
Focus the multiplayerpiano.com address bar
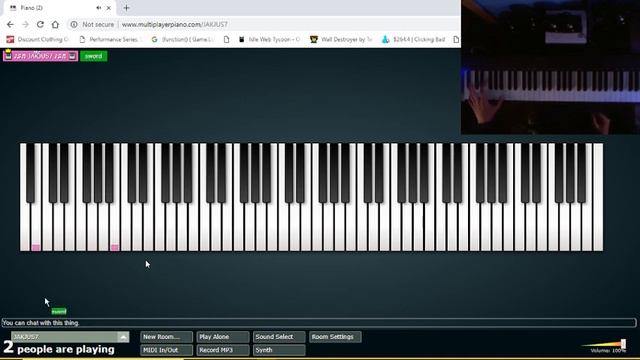pos(263,24)
